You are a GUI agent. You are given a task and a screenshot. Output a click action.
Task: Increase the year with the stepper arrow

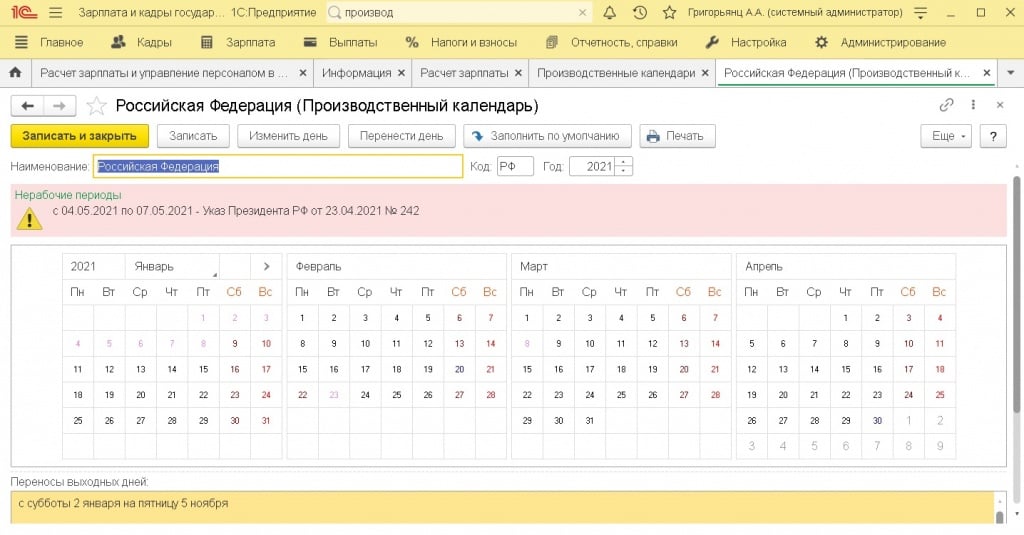[625, 162]
